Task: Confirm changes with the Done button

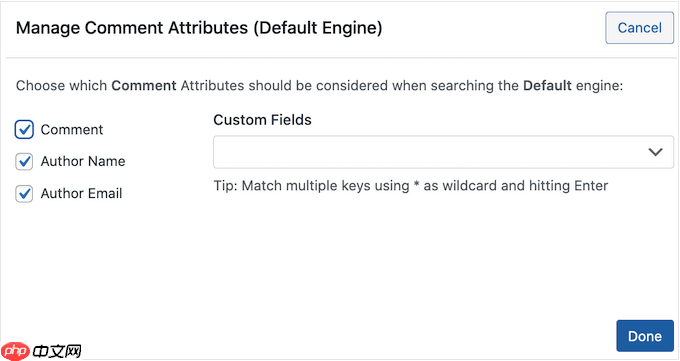Action: click(645, 336)
